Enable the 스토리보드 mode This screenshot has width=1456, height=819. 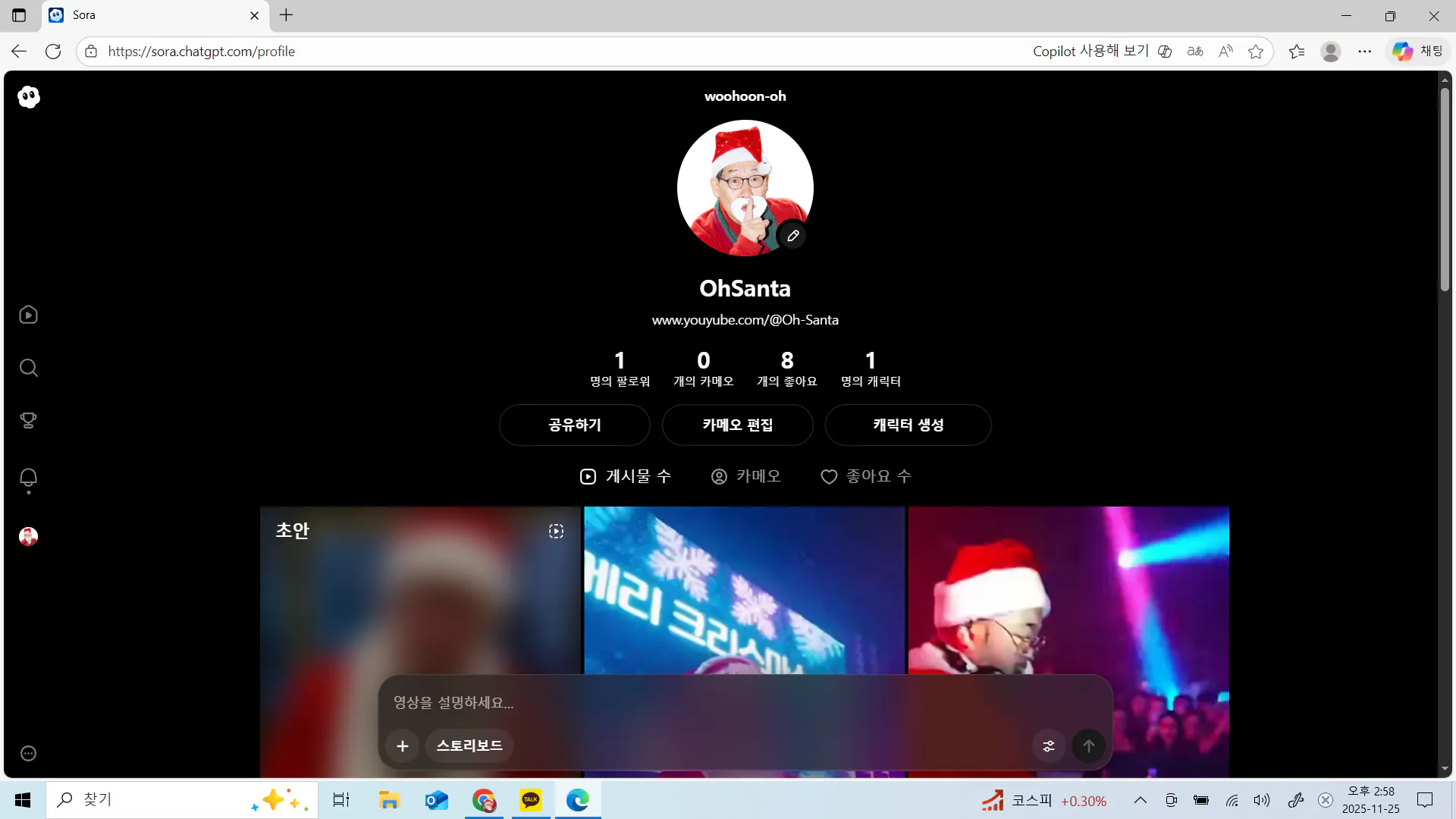469,746
